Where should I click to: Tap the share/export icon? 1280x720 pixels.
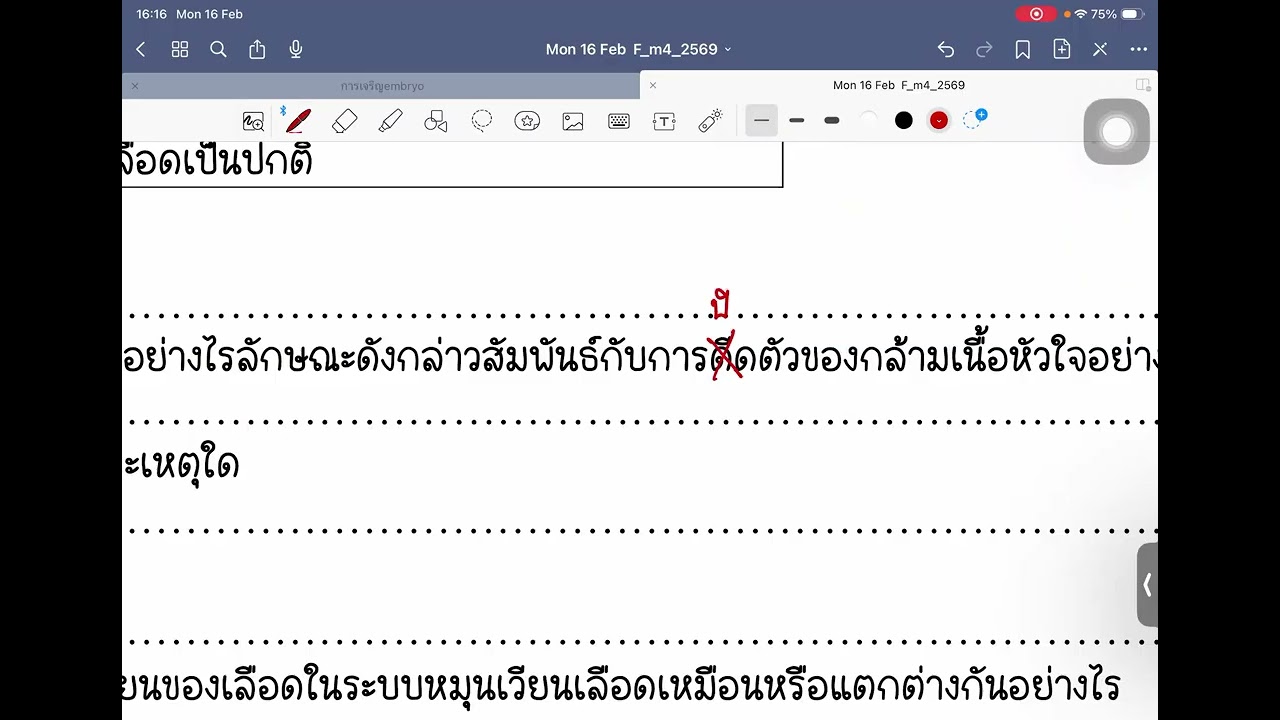pos(257,49)
